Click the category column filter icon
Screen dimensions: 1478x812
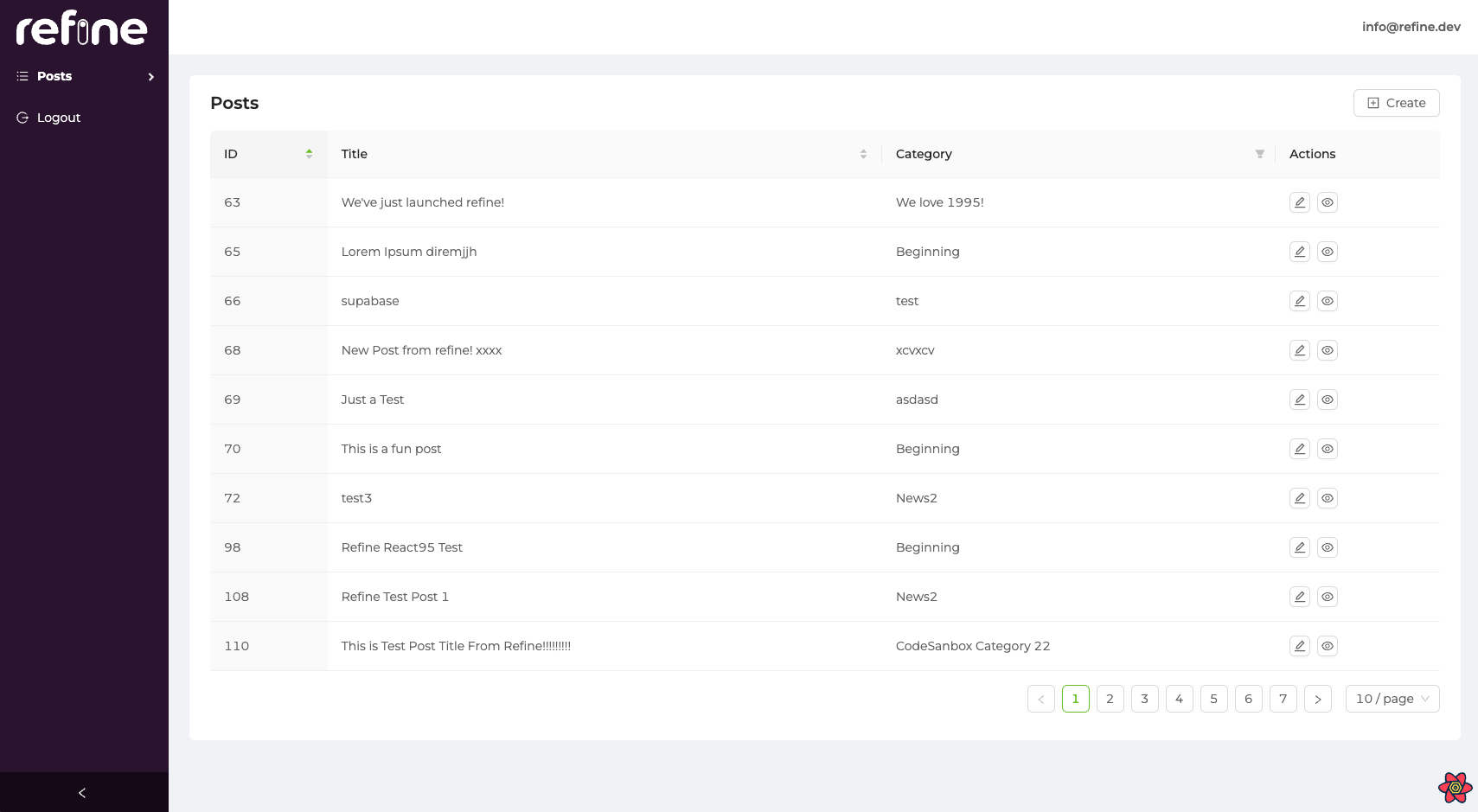(x=1259, y=154)
